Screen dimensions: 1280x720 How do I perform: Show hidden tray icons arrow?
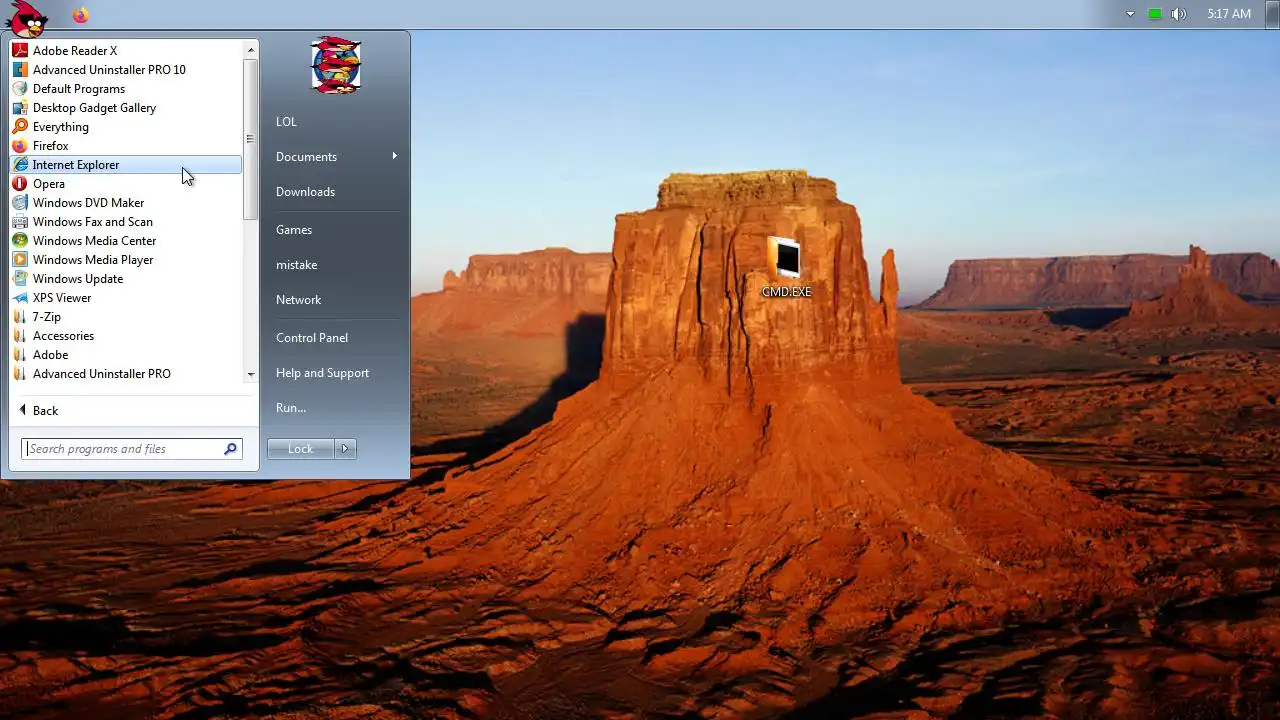[x=1131, y=14]
